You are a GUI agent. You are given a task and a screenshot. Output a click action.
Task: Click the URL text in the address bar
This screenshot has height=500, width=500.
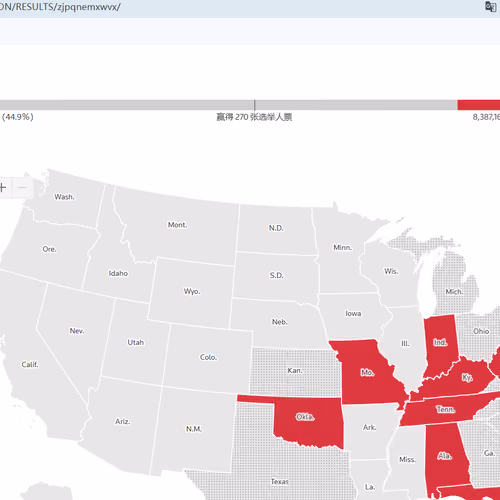pyautogui.click(x=60, y=7)
